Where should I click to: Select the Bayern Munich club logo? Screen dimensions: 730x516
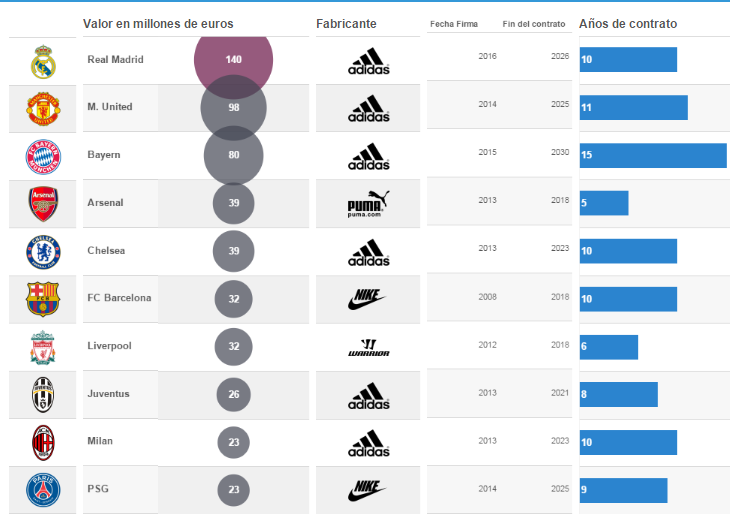coord(43,156)
